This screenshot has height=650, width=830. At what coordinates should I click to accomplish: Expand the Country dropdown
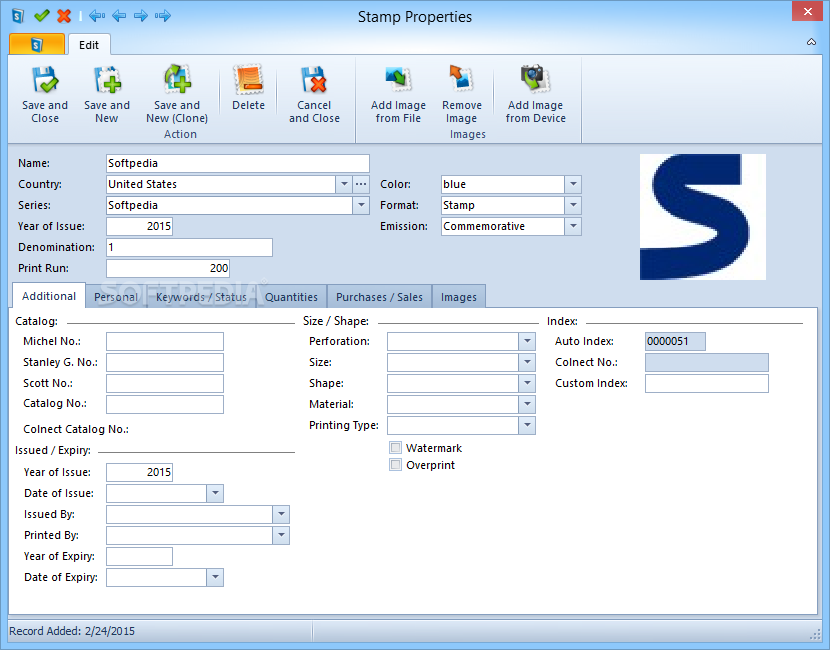pos(344,184)
